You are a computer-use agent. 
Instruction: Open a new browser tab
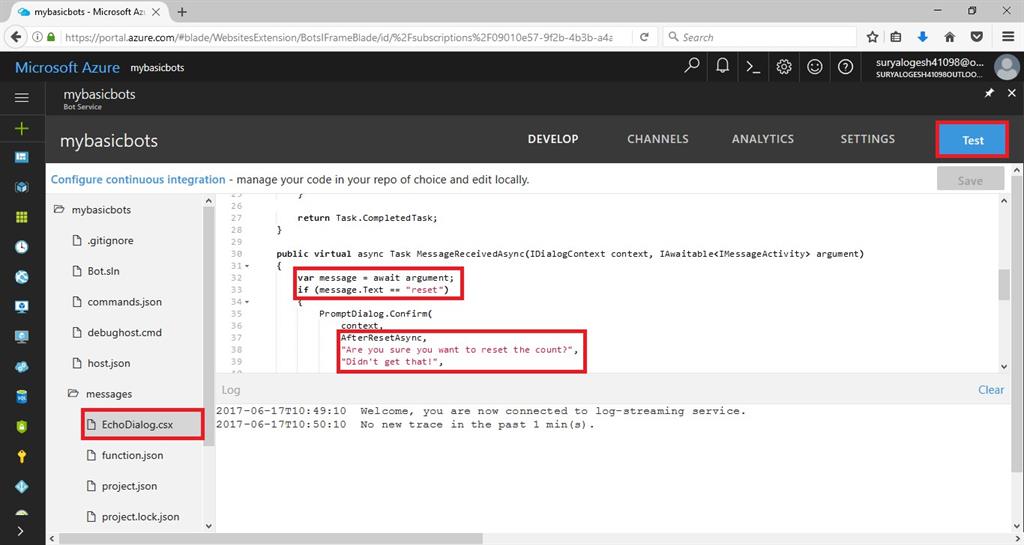182,12
